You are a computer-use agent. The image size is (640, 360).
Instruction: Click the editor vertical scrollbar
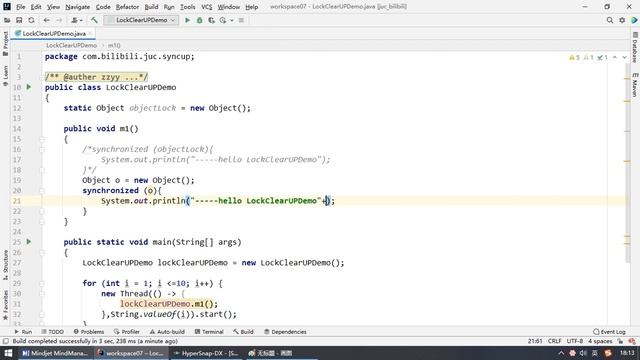coord(627,163)
